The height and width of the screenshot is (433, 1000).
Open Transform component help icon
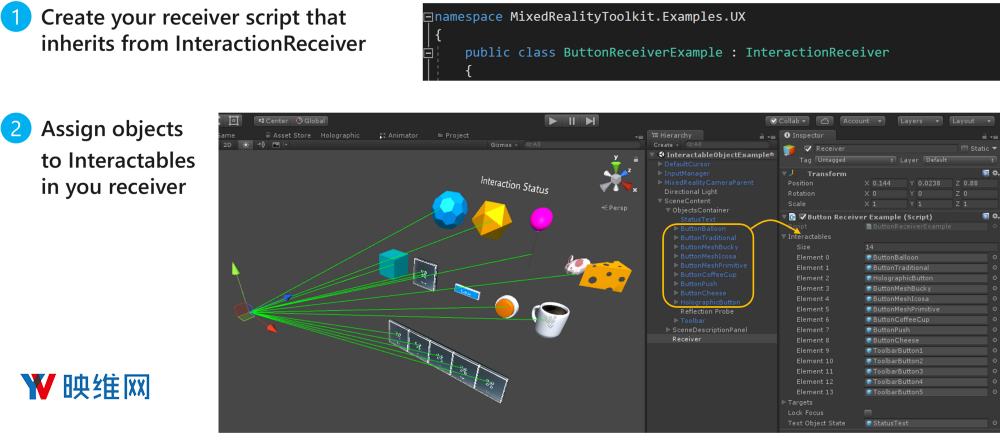pyautogui.click(x=984, y=172)
